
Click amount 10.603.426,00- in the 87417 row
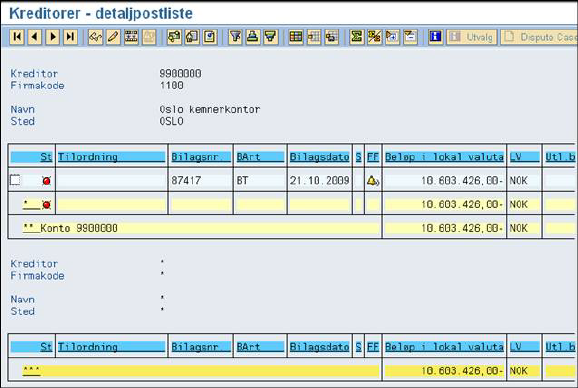pyautogui.click(x=462, y=181)
